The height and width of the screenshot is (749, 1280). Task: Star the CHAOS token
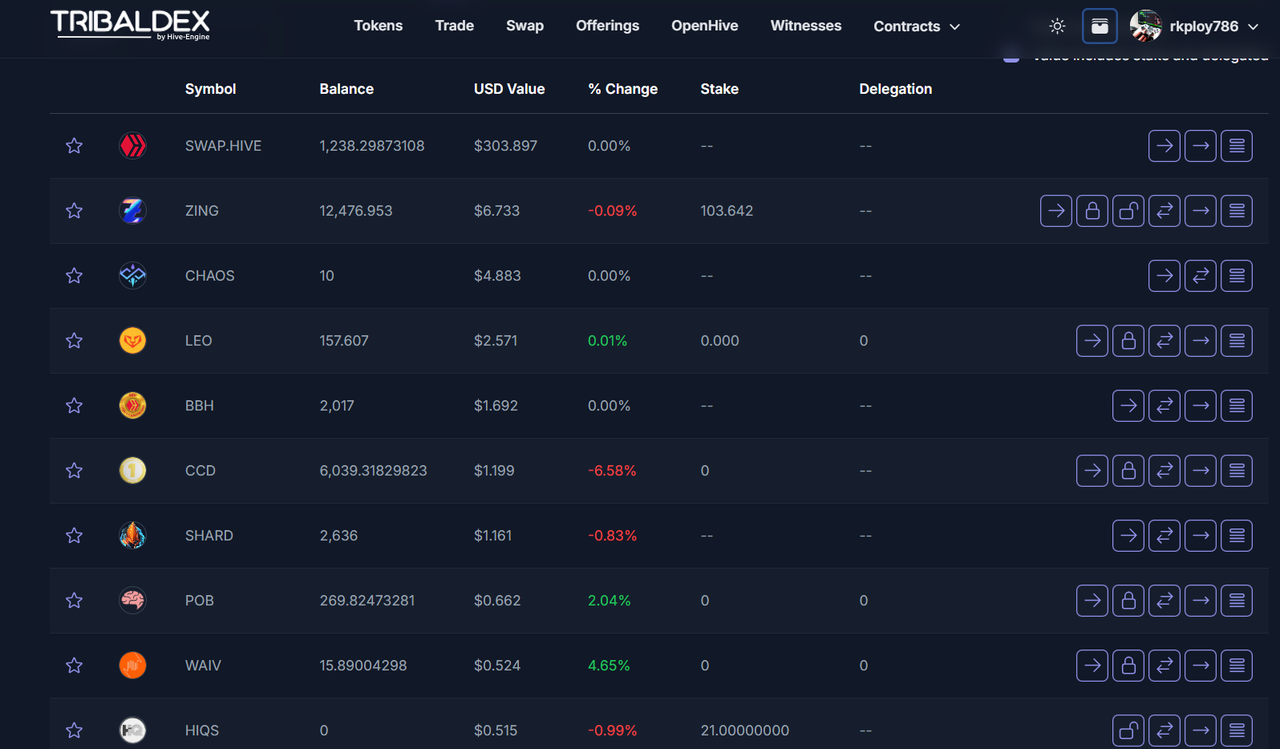(x=74, y=276)
